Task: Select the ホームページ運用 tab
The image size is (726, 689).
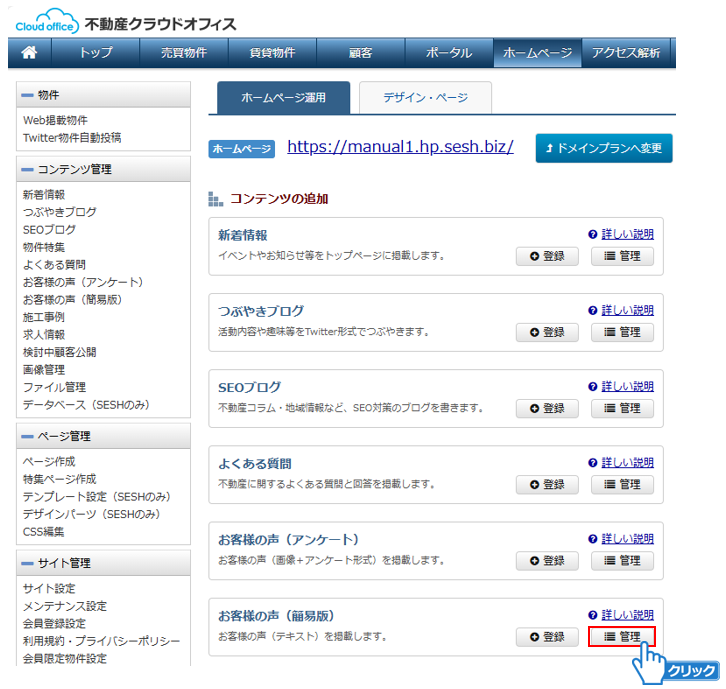Action: 284,98
